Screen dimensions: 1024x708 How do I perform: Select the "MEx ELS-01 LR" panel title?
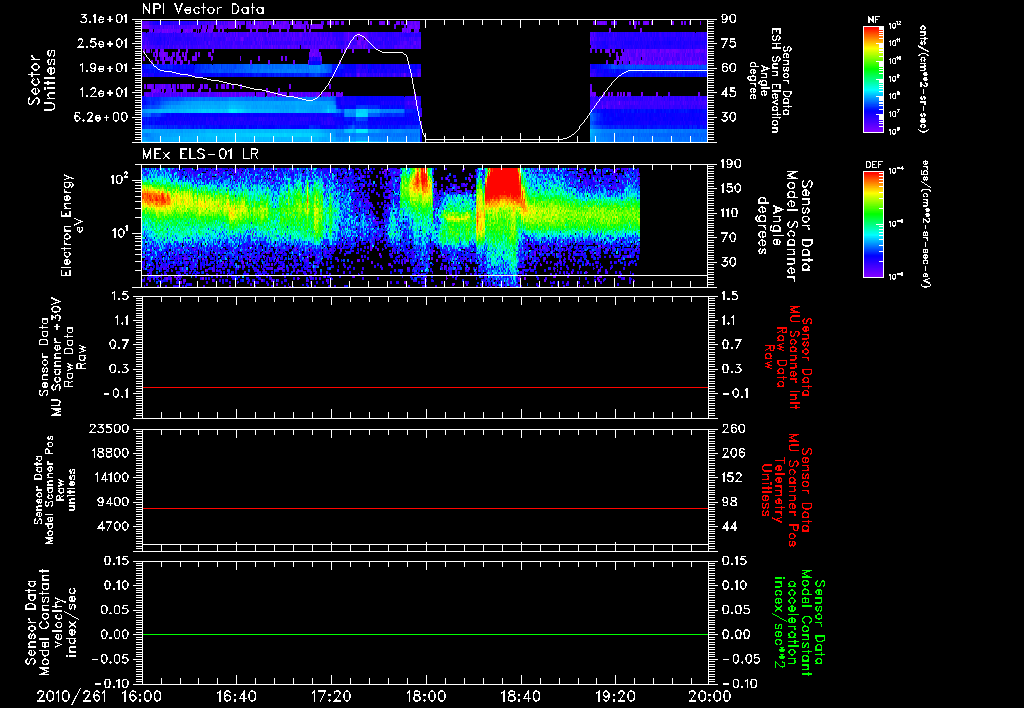coord(199,154)
